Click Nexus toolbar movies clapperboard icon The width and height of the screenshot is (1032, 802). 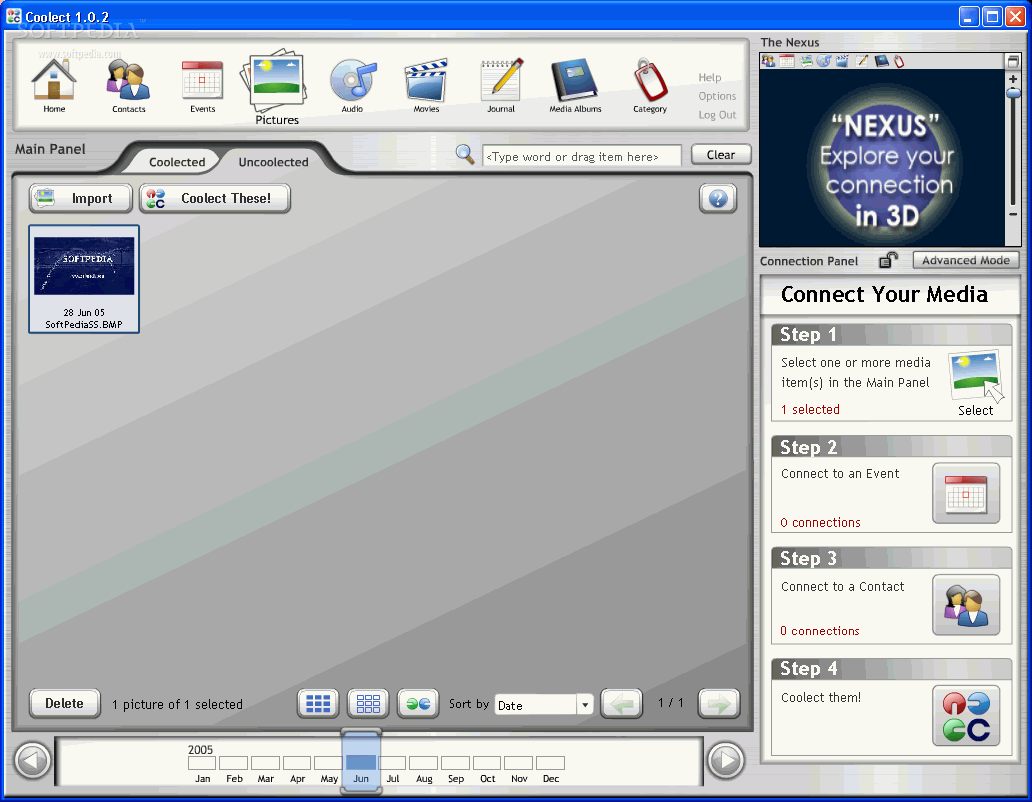(842, 61)
